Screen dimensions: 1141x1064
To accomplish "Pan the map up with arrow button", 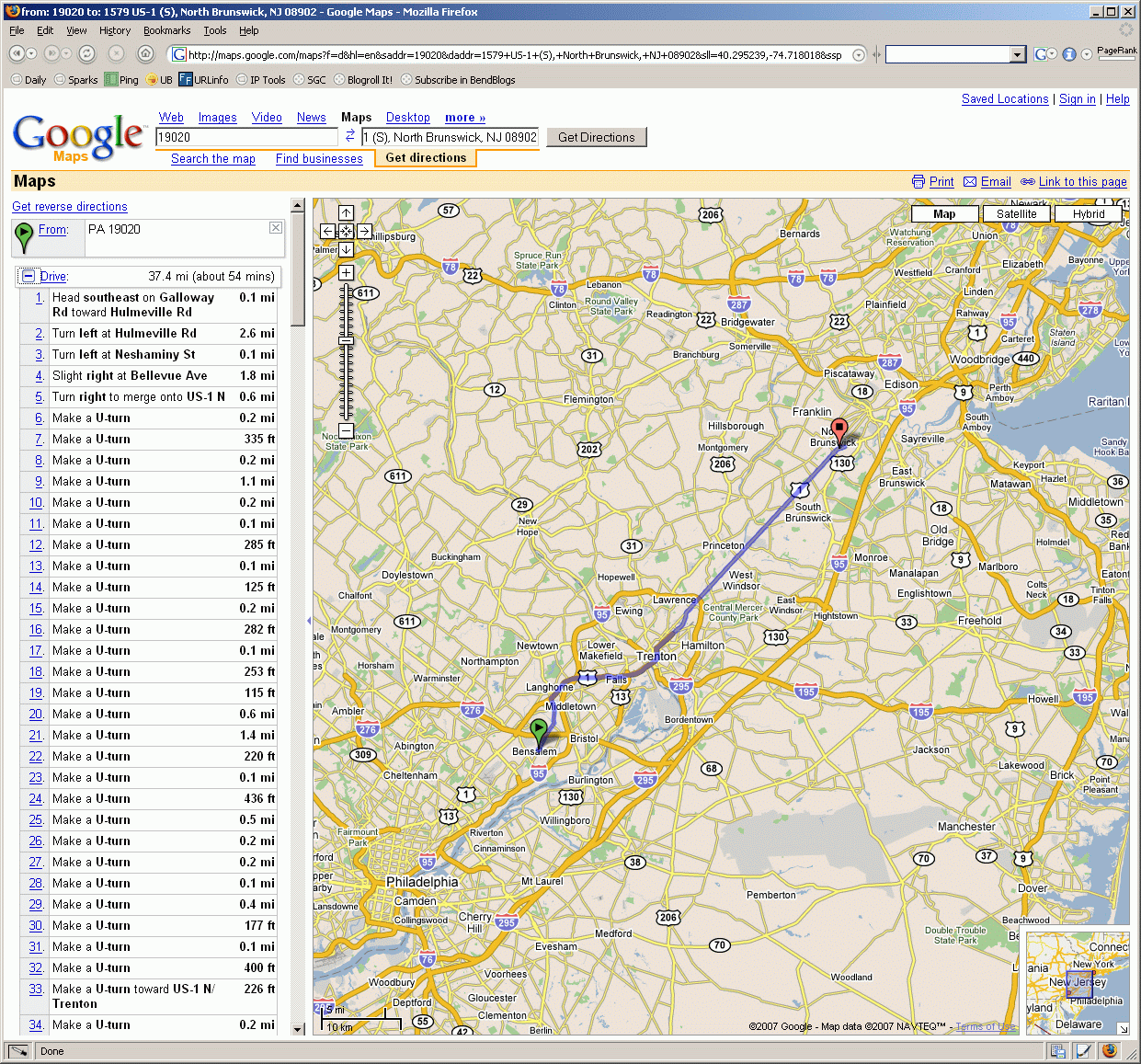I will click(x=346, y=213).
